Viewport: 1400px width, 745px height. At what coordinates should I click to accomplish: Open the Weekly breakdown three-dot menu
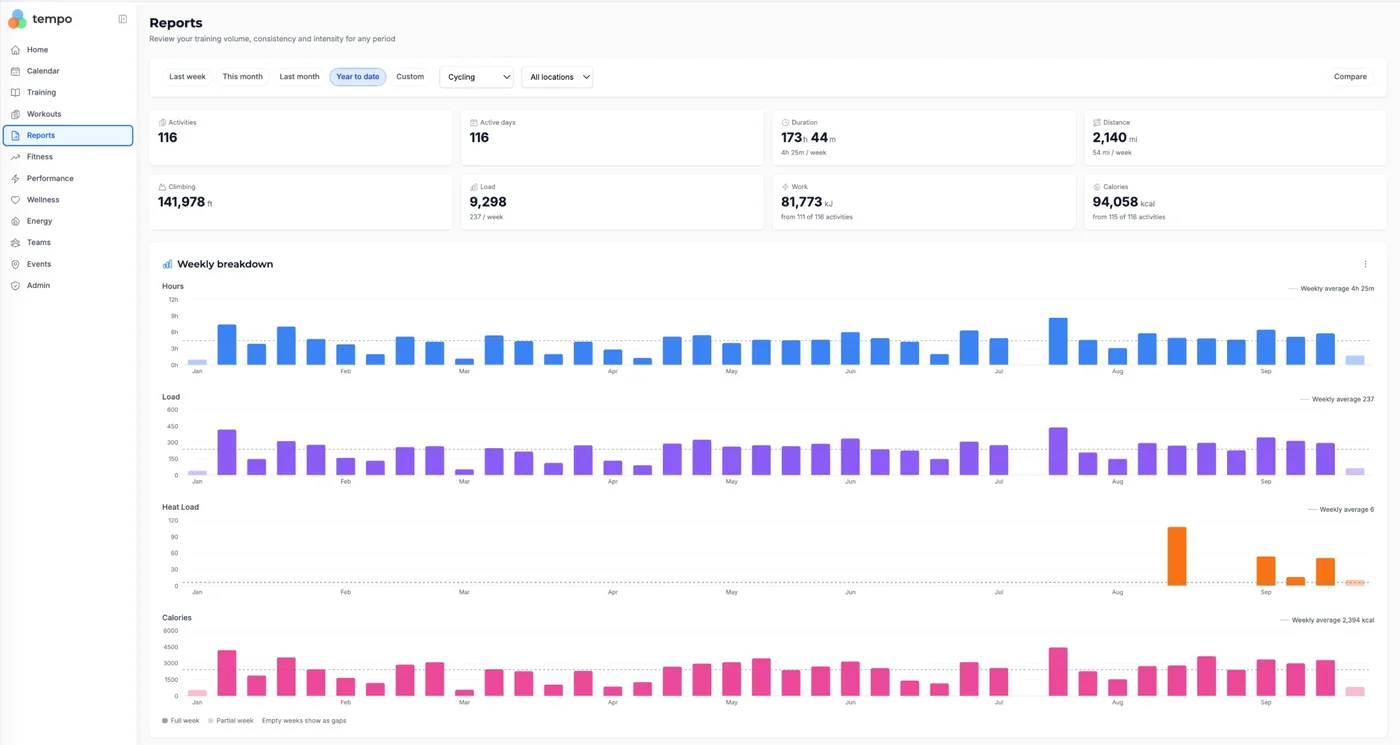[x=1366, y=264]
